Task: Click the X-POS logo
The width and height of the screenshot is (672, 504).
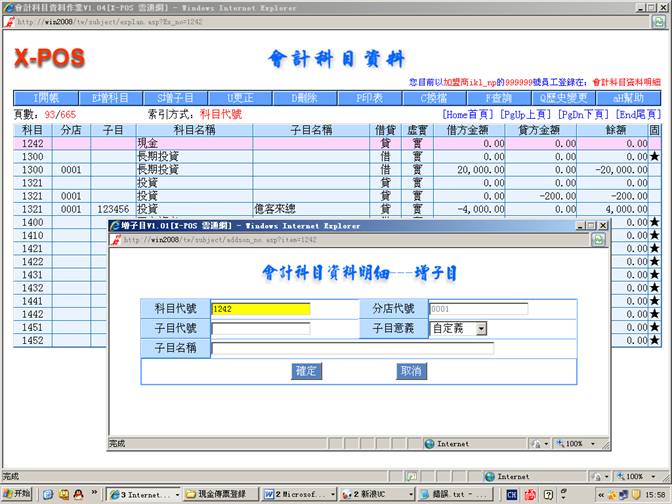Action: 49,59
